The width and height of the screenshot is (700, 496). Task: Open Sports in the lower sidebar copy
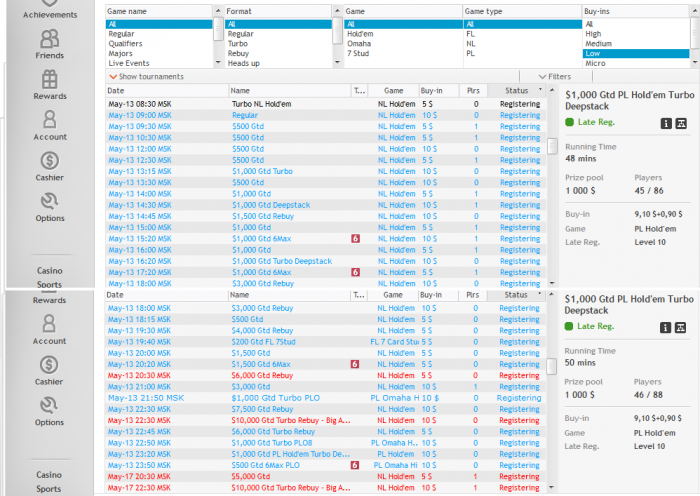point(49,488)
